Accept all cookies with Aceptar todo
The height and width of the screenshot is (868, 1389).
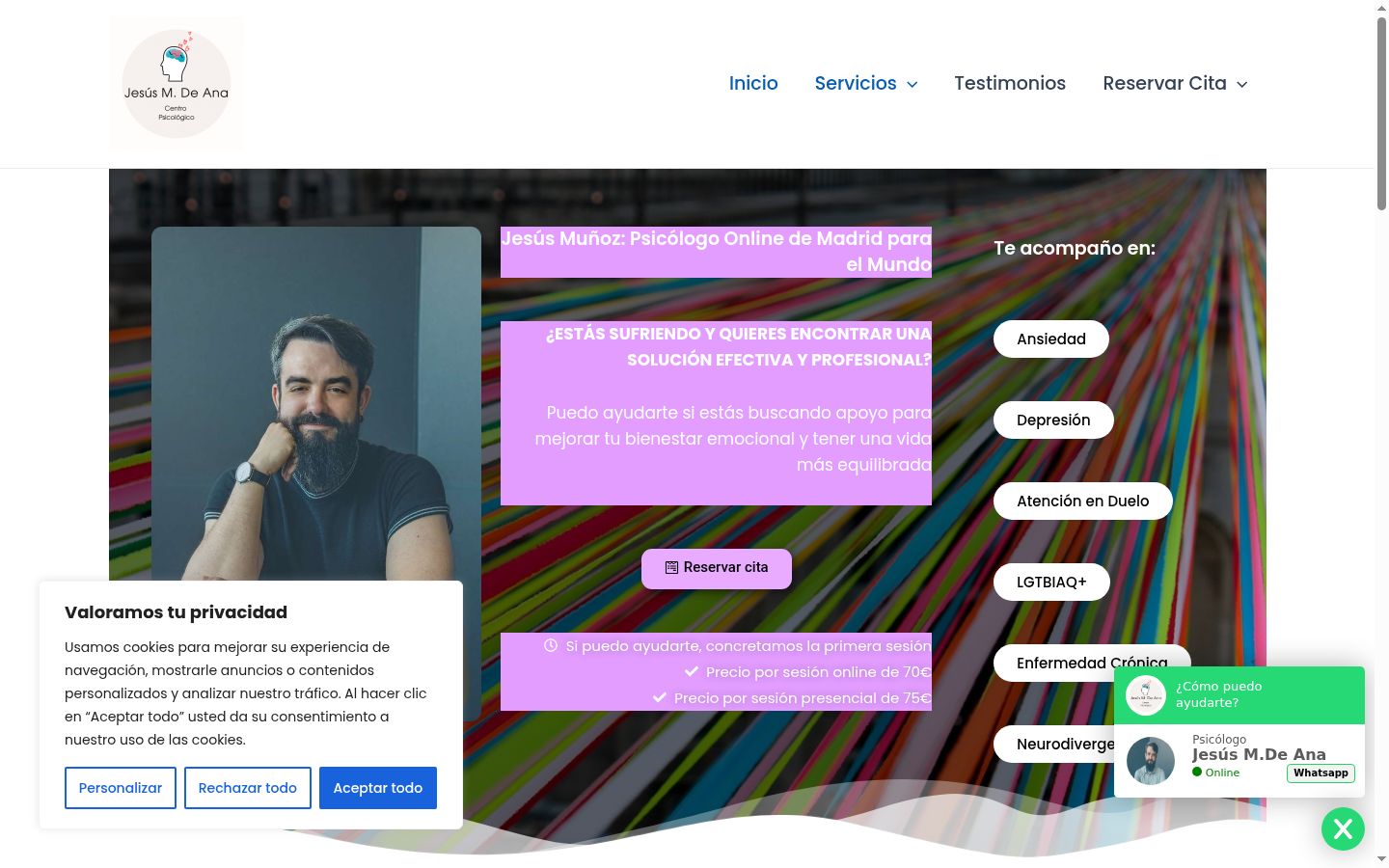point(378,788)
